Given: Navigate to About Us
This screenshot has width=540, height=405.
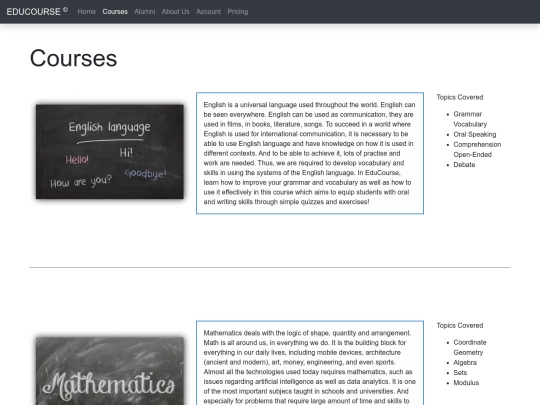Looking at the screenshot, I should click(176, 12).
